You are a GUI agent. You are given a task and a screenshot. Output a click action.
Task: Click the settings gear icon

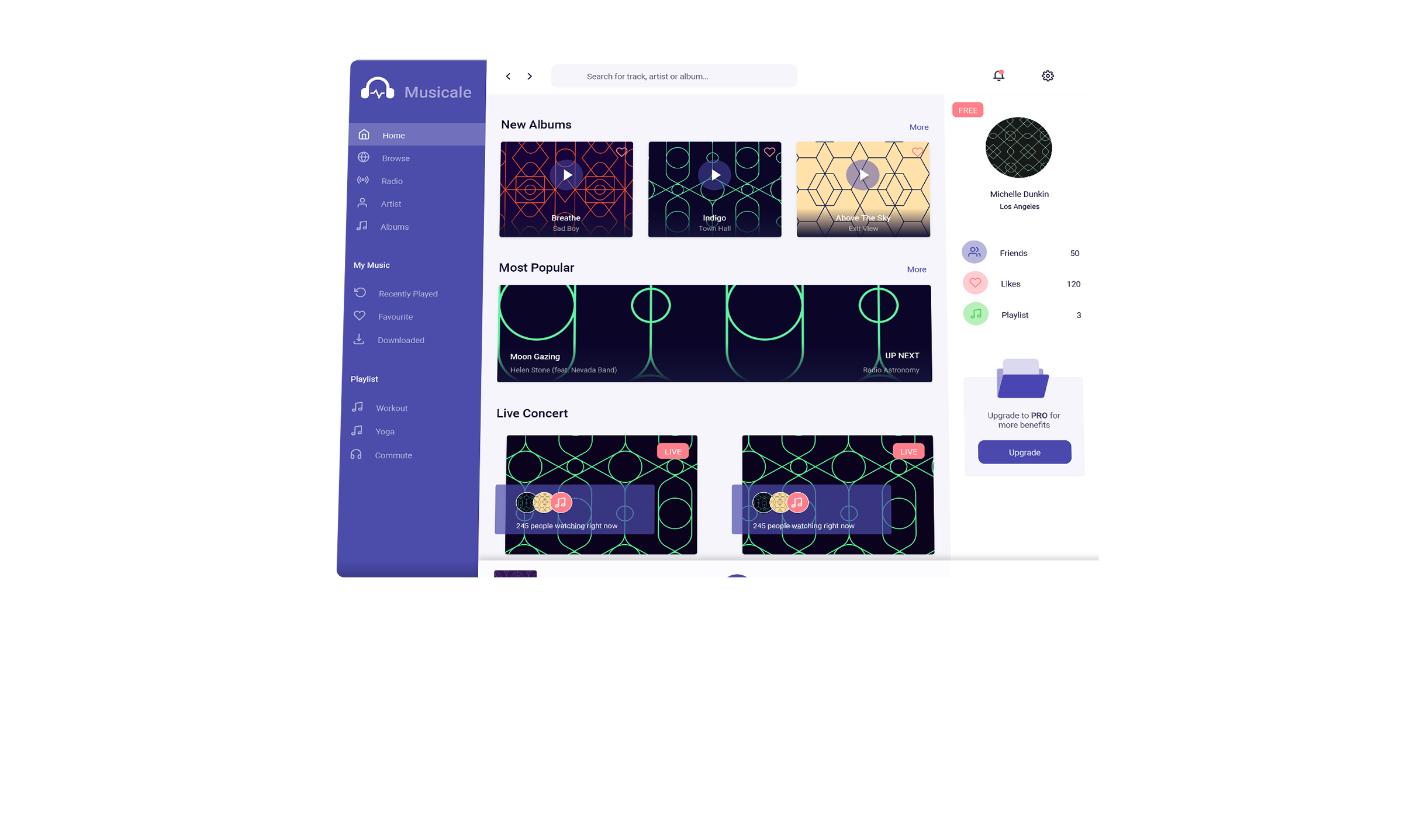(x=1047, y=76)
